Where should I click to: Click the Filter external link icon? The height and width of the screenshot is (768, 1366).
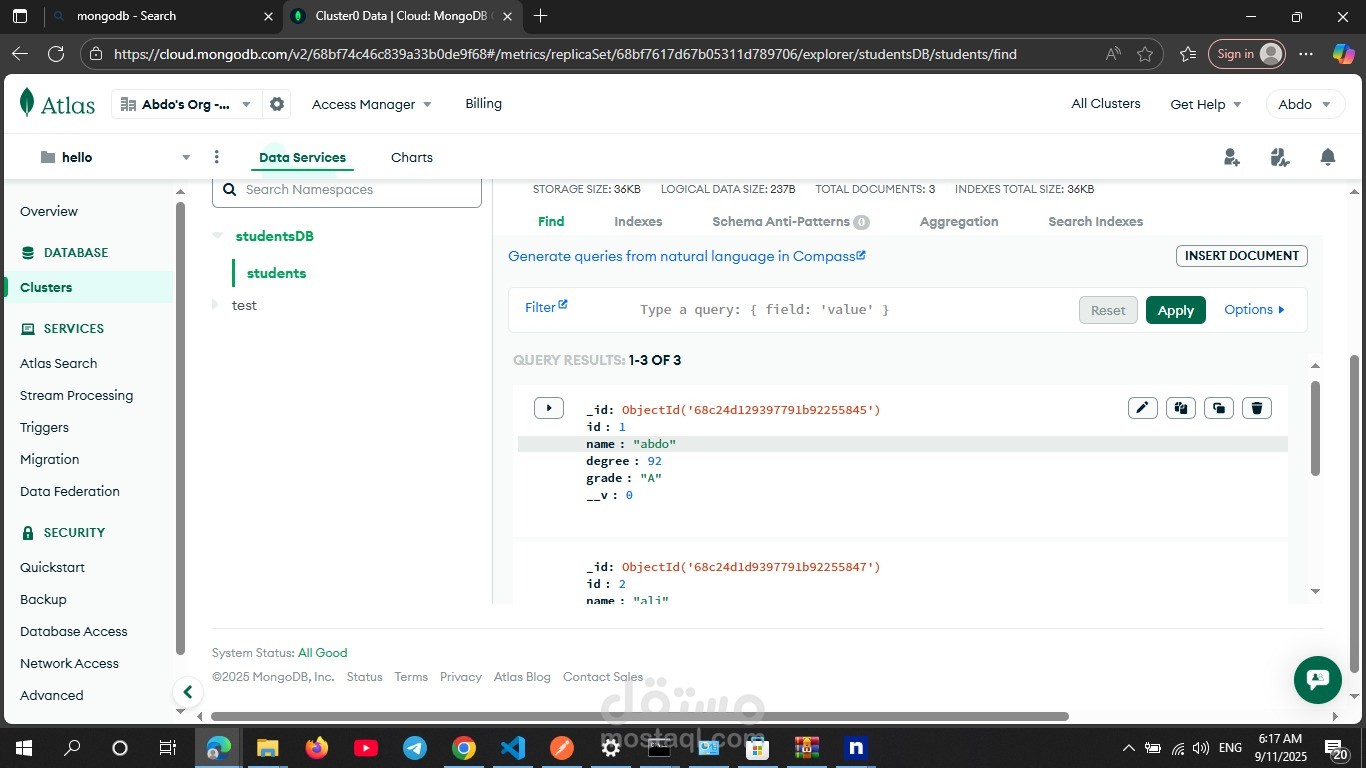(x=563, y=304)
